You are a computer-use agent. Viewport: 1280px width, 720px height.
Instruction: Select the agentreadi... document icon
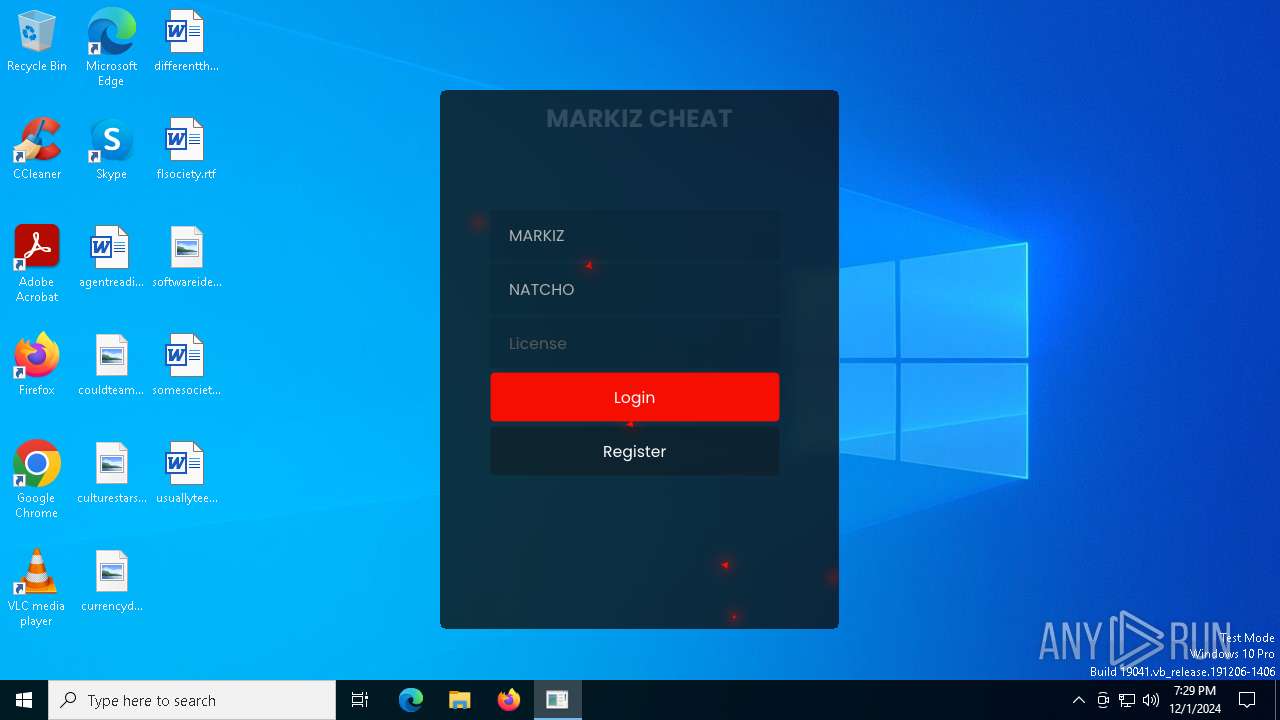coord(111,258)
